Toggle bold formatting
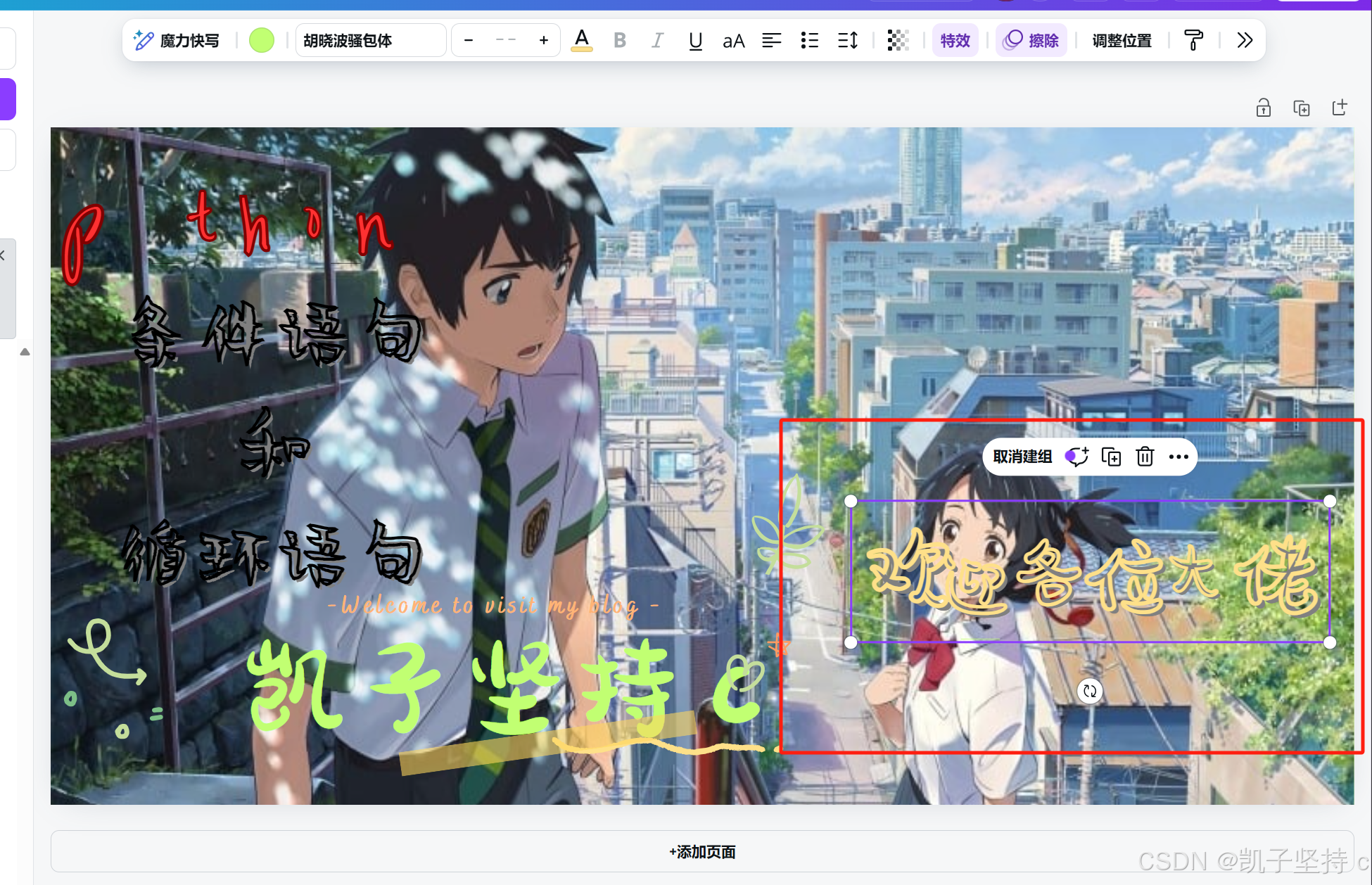This screenshot has width=1372, height=885. click(x=619, y=41)
